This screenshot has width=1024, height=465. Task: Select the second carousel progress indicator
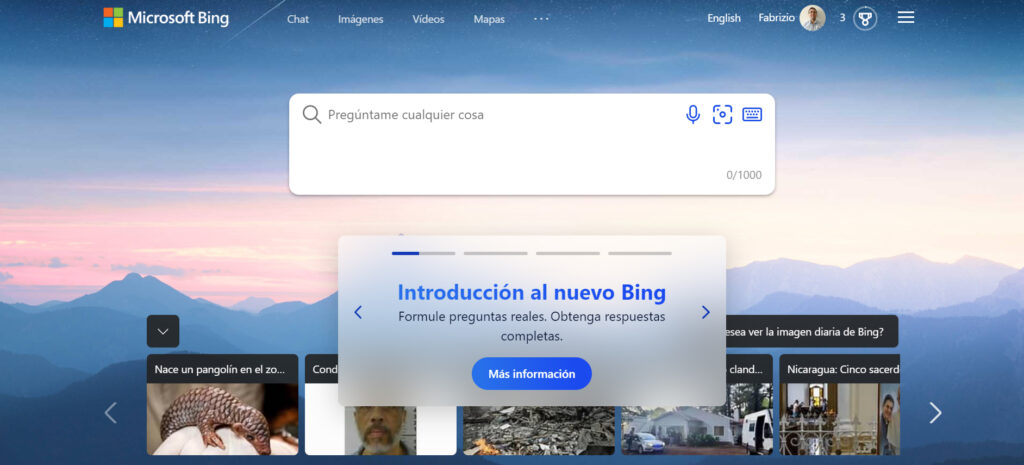point(495,253)
